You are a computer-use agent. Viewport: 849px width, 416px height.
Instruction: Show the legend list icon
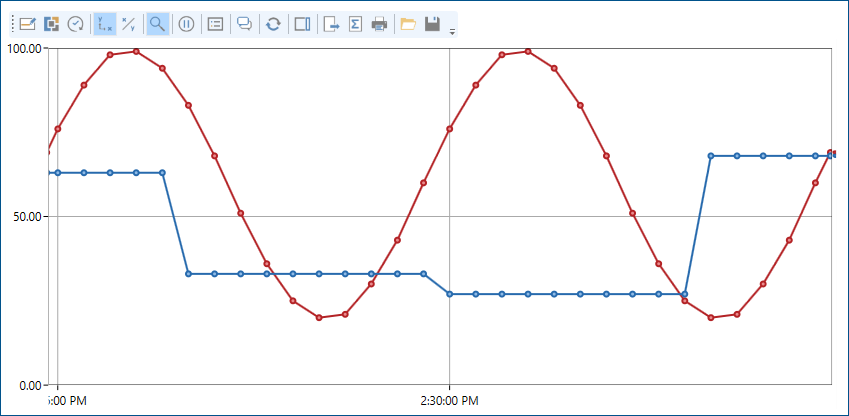tap(215, 24)
